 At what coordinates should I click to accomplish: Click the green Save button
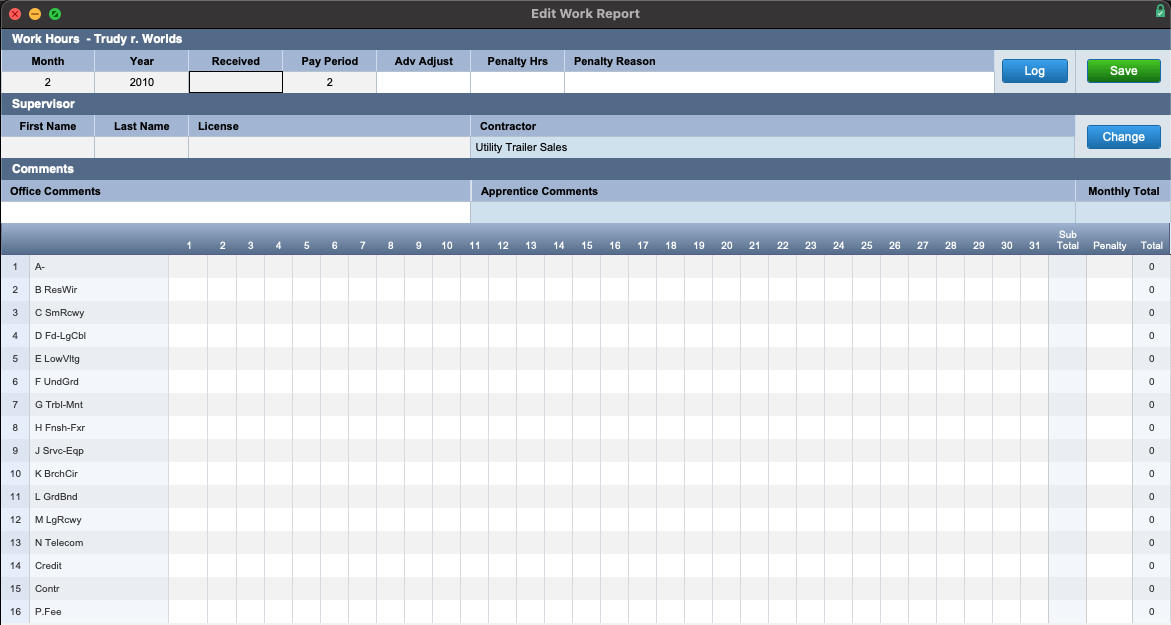click(x=1123, y=71)
